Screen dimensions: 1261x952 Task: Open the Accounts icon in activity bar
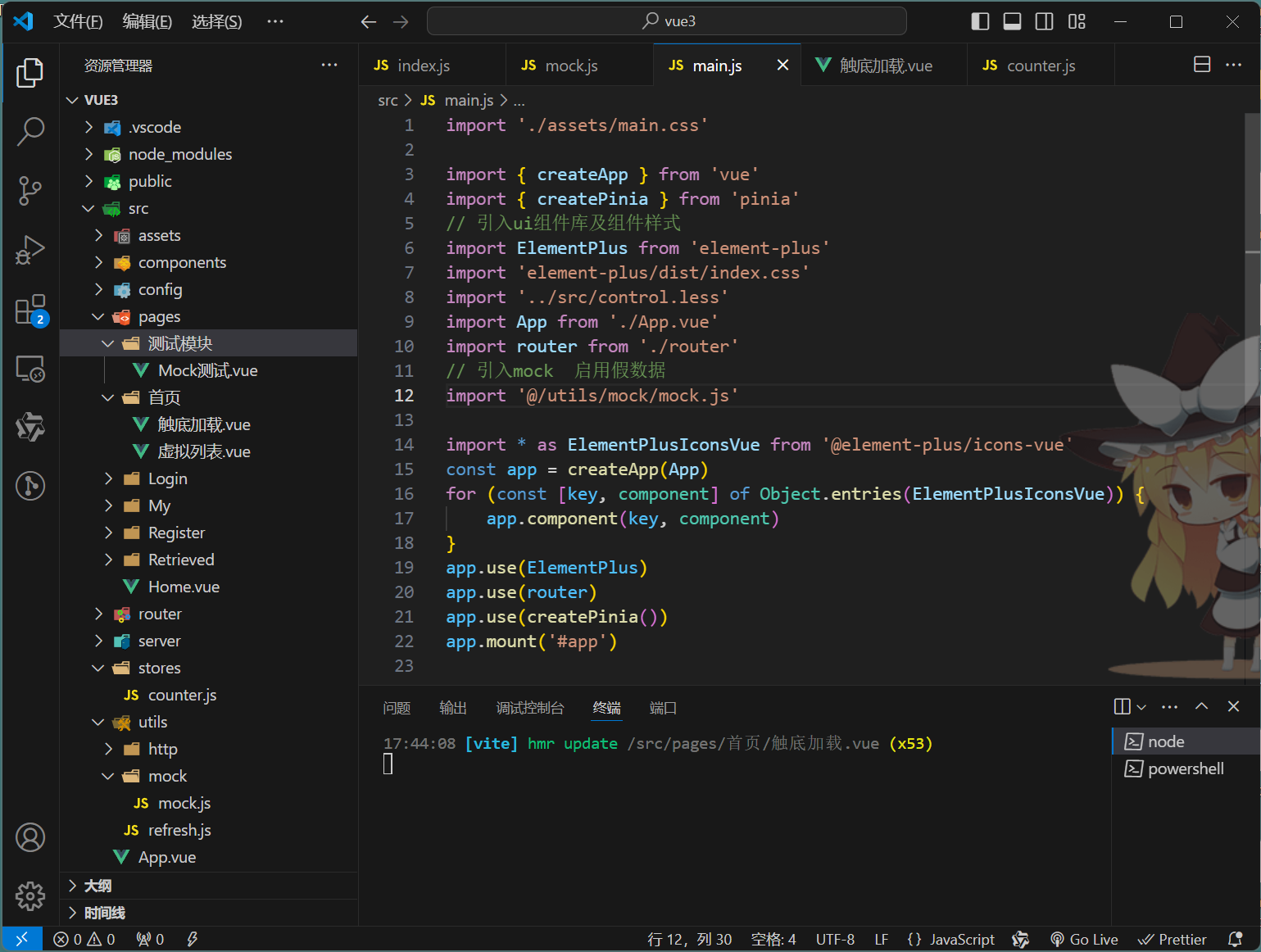click(30, 837)
